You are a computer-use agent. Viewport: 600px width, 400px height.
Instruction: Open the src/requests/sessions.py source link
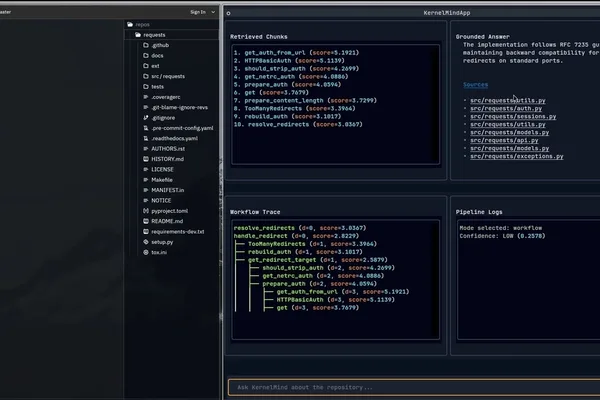coord(513,116)
